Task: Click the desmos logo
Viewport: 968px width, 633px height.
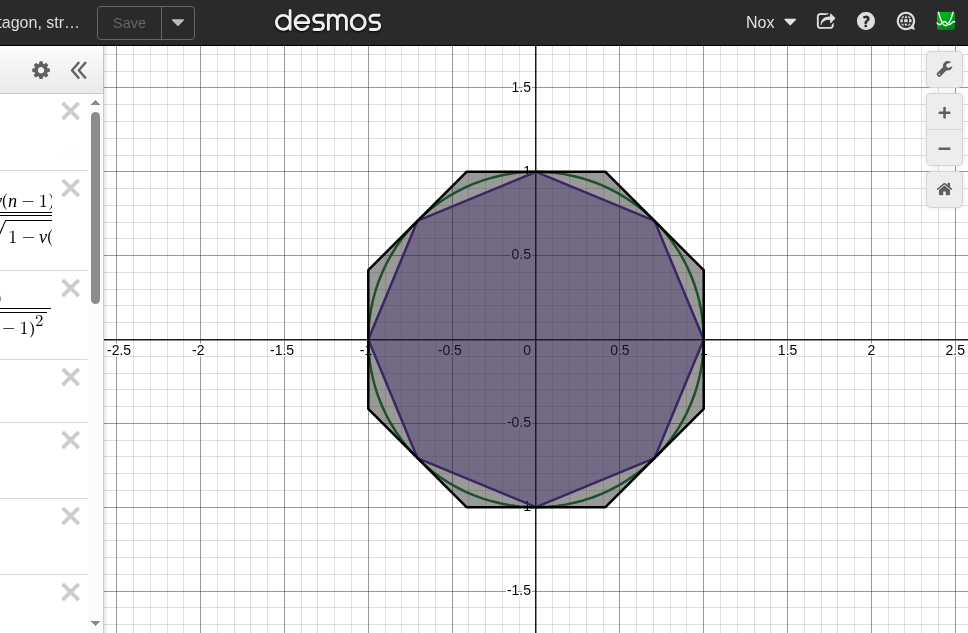Action: (x=328, y=21)
